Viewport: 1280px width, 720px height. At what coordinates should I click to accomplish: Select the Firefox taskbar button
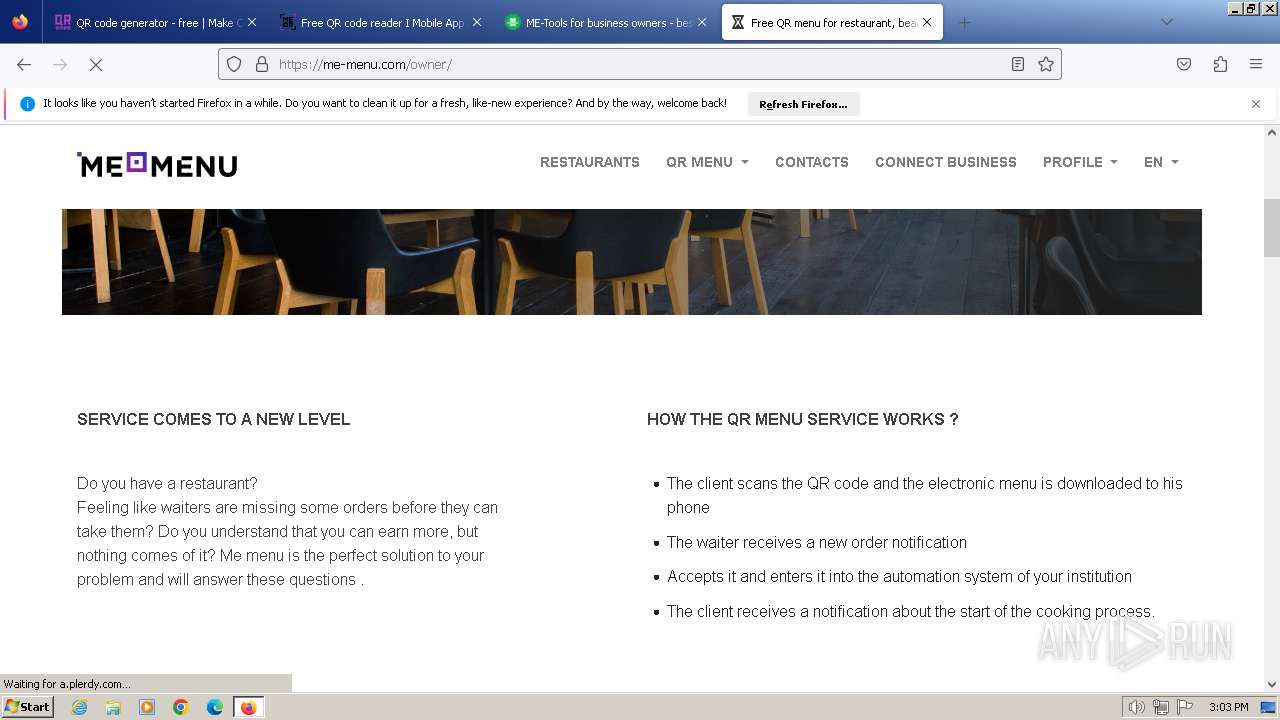[x=248, y=707]
